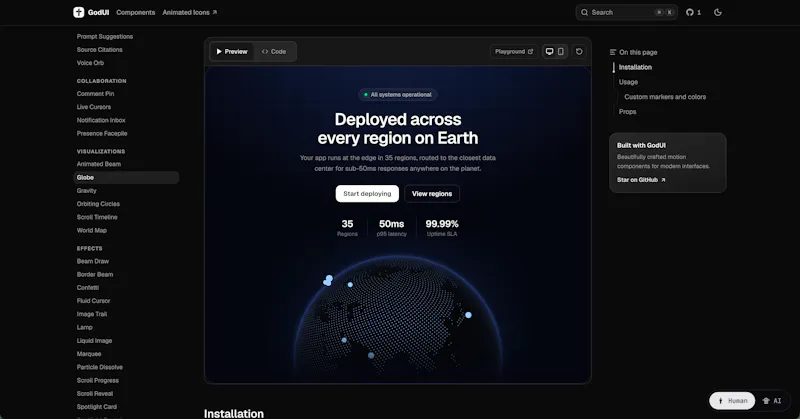Switch to mobile preview icon
This screenshot has width=800, height=419.
pyautogui.click(x=561, y=52)
